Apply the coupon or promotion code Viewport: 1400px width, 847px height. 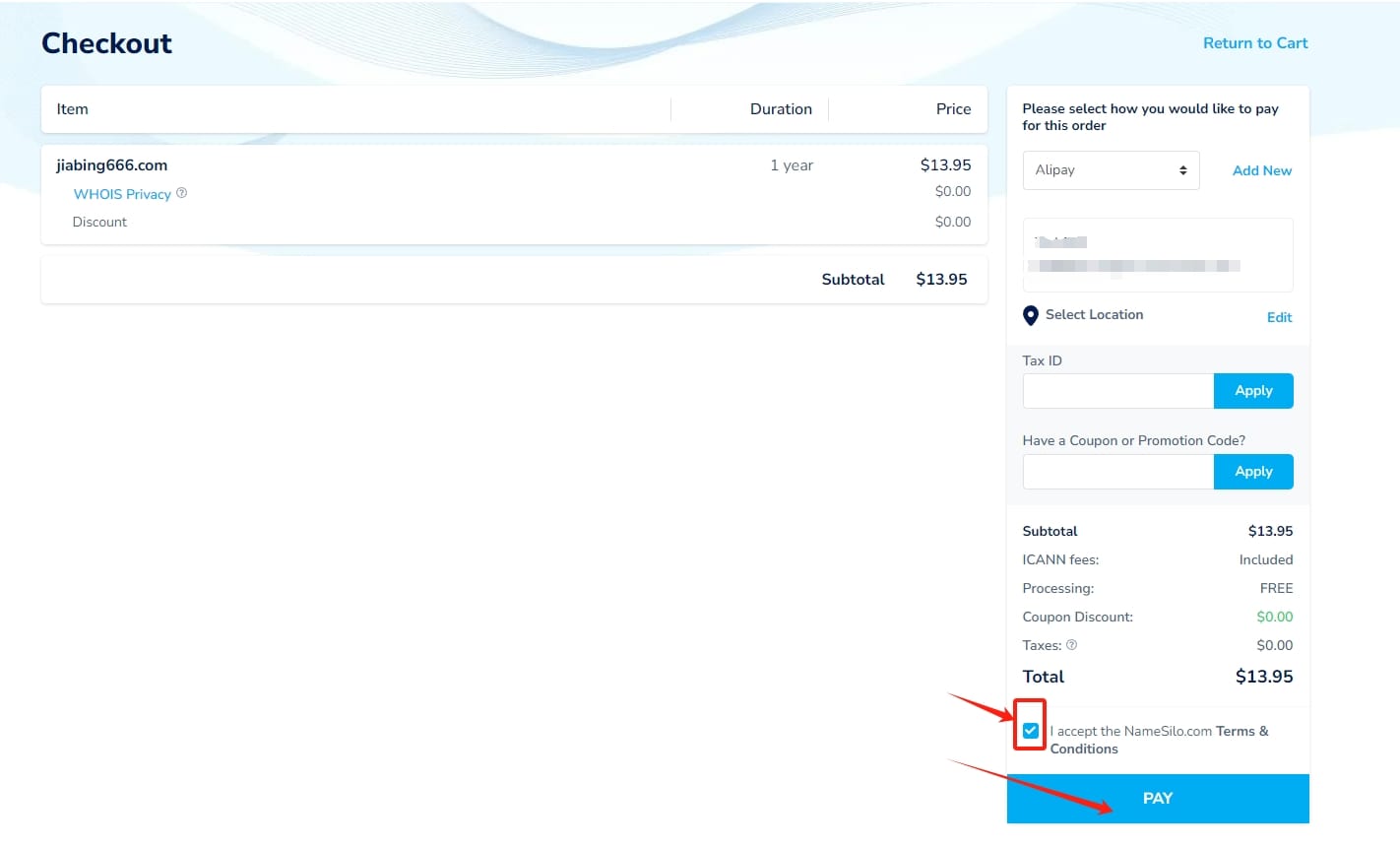coord(1252,472)
